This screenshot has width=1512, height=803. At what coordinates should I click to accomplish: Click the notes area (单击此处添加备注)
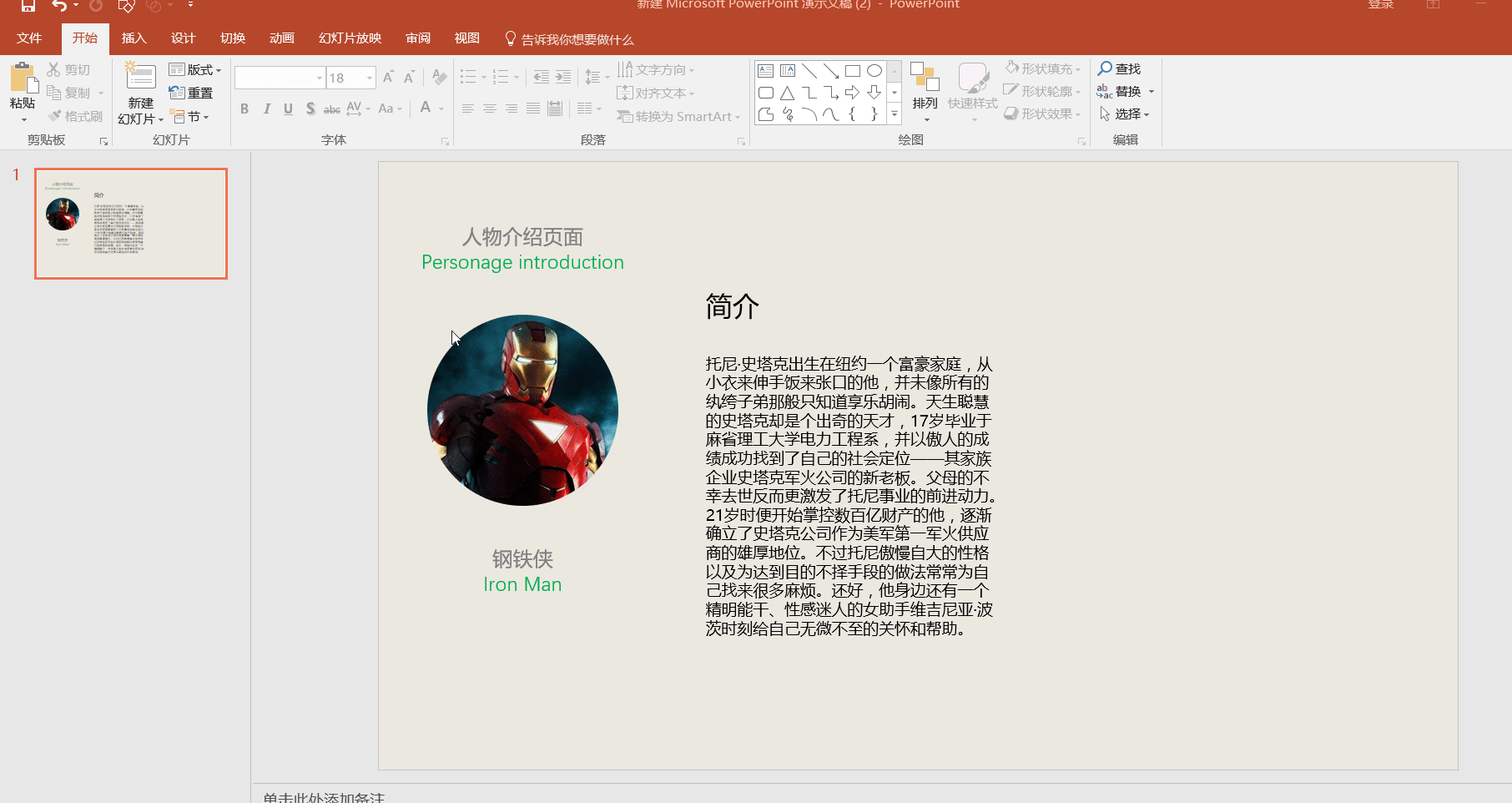[x=324, y=797]
